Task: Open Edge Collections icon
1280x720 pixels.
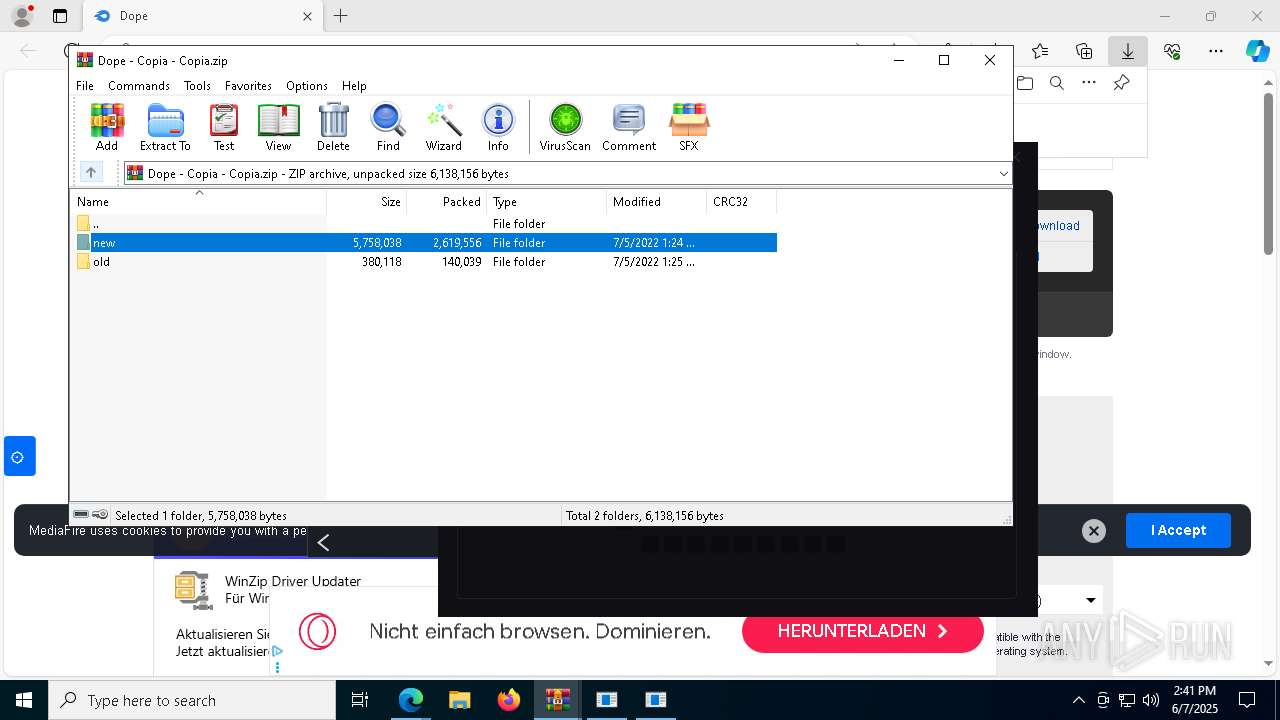Action: [x=1084, y=51]
